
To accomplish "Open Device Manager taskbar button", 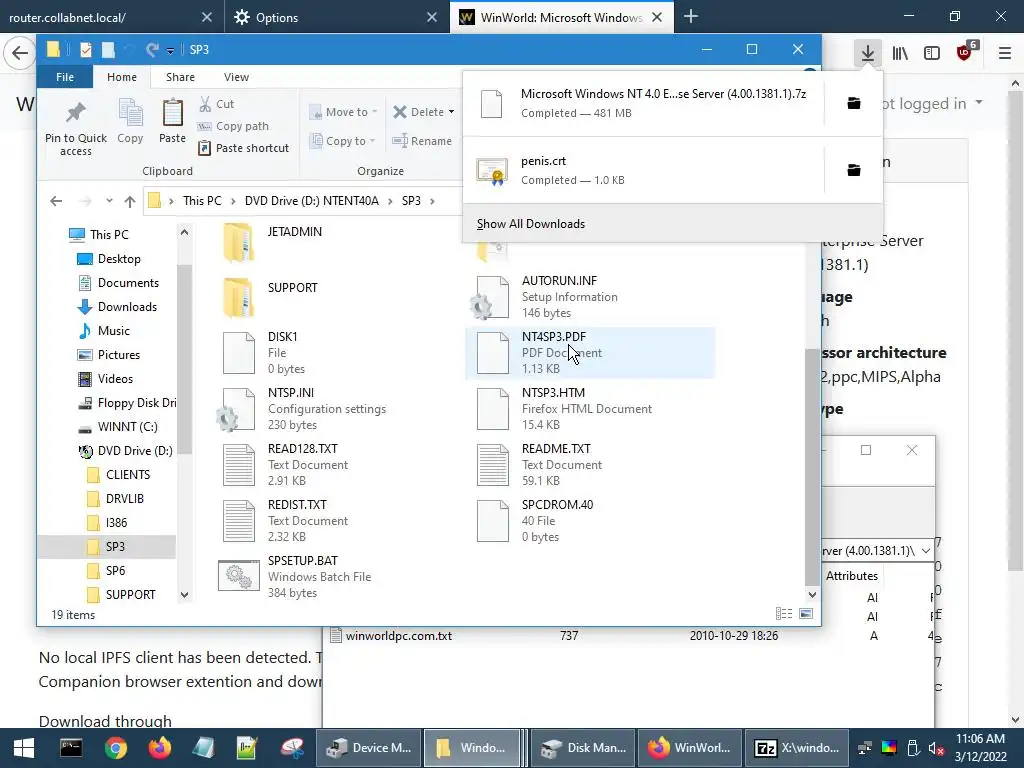I will pyautogui.click(x=369, y=748).
